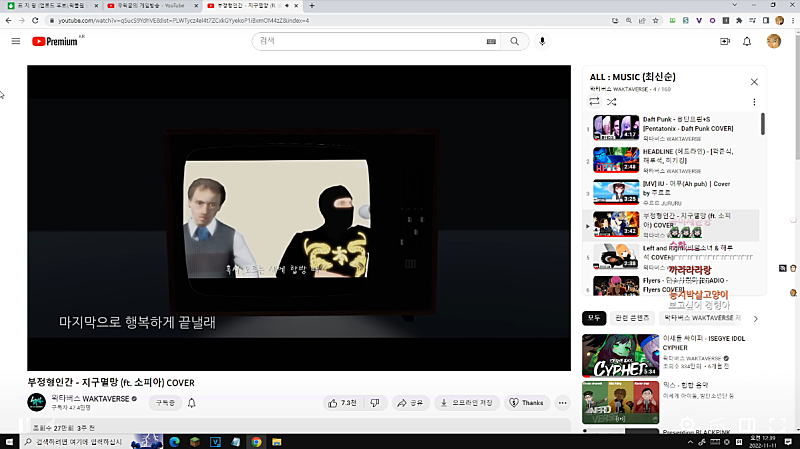Image resolution: width=800 pixels, height=449 pixels.
Task: Open player settings gear
Action: 687,424
